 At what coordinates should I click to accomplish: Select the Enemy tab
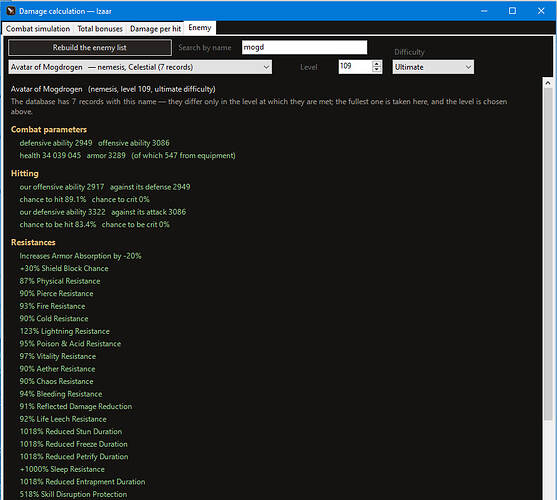200,28
